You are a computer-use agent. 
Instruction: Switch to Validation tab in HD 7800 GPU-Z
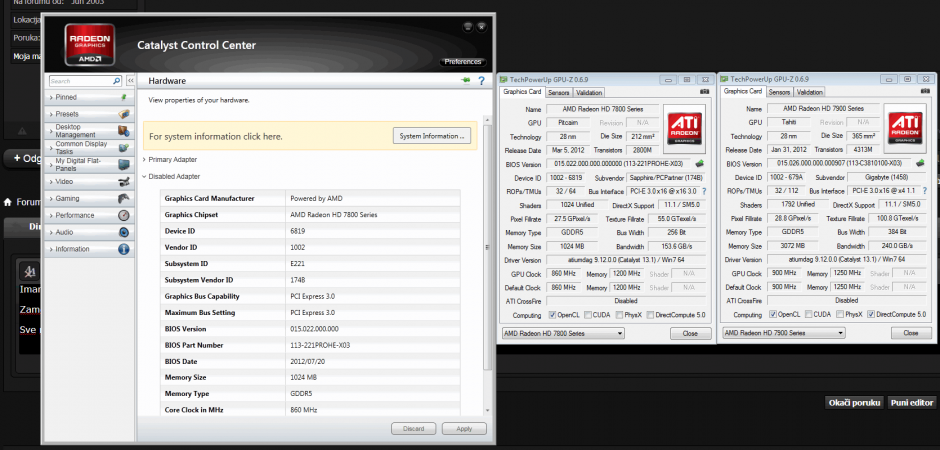[589, 93]
